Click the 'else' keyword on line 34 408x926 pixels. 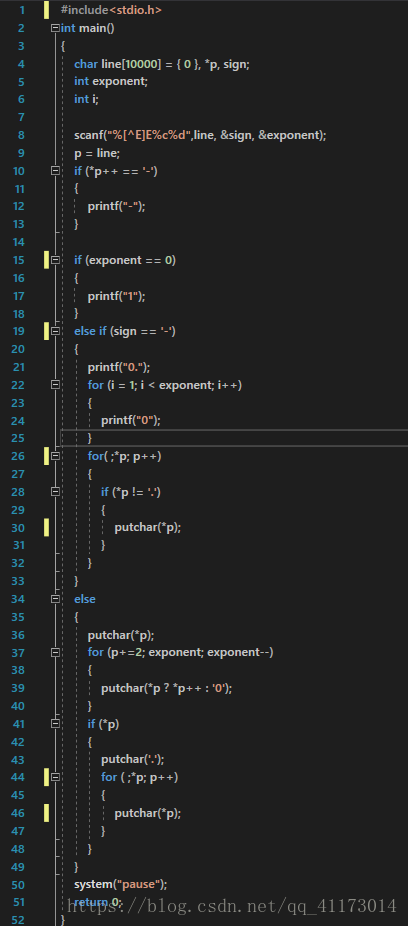(84, 599)
